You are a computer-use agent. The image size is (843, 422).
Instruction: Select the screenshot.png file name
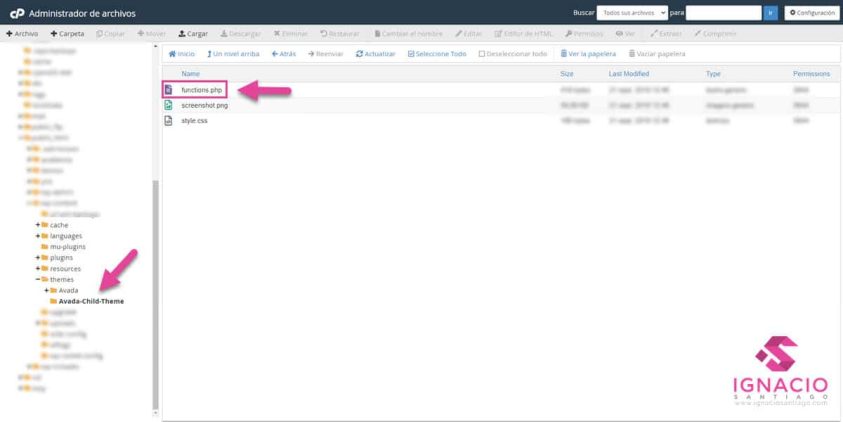click(x=204, y=105)
